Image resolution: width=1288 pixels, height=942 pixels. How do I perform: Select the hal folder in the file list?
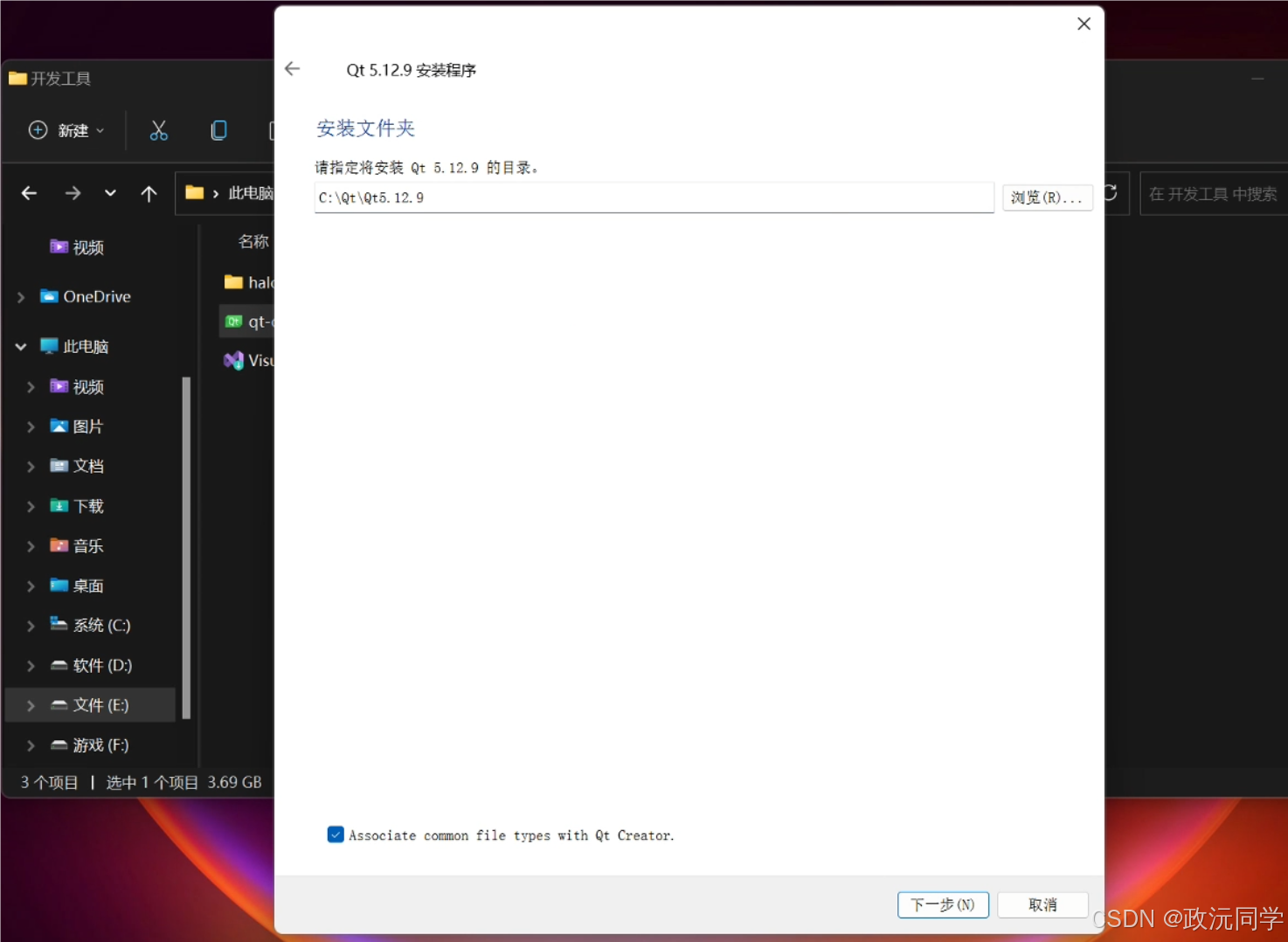click(248, 282)
